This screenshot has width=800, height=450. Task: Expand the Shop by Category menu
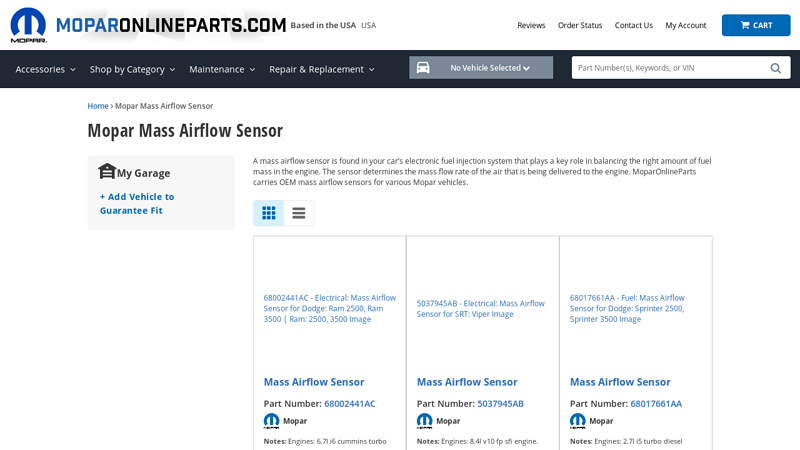point(132,69)
